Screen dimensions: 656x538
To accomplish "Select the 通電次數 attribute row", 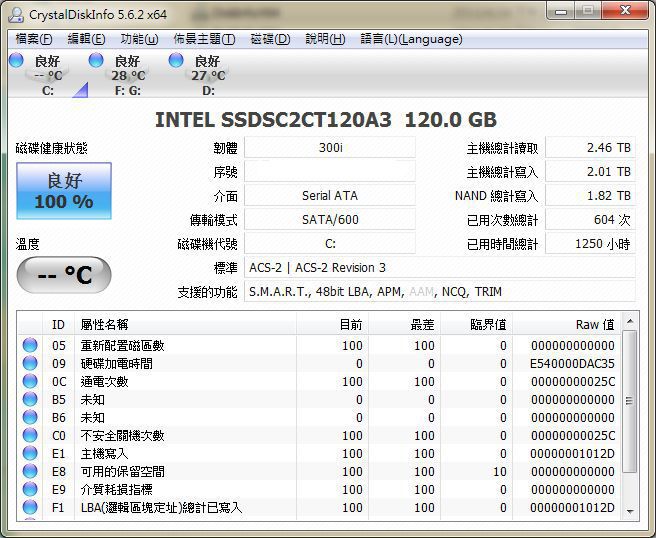I will point(320,382).
